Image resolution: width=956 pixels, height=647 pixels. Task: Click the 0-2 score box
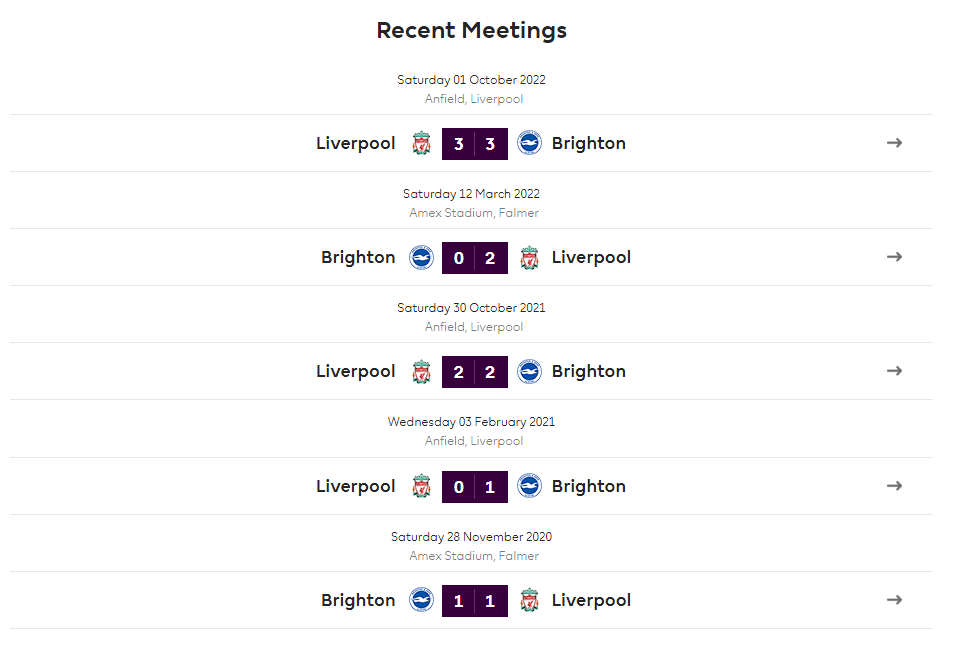(475, 258)
